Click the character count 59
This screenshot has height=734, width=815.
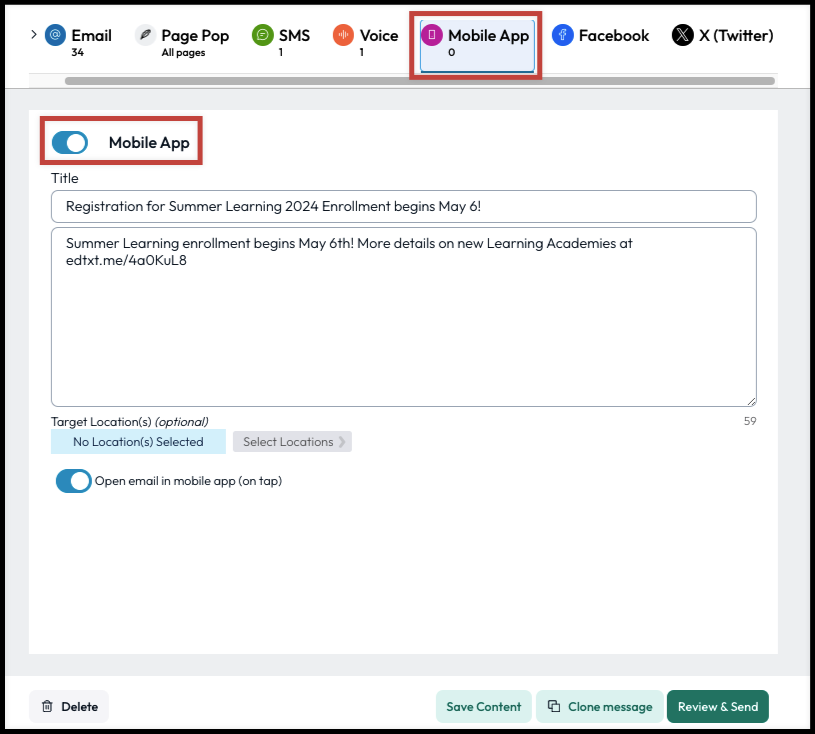click(750, 421)
